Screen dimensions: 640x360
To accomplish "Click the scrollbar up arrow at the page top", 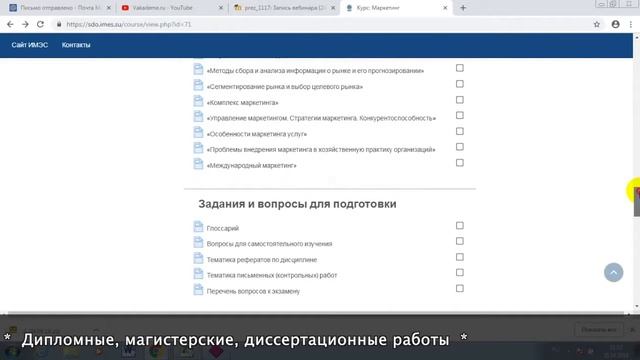I will click(636, 38).
